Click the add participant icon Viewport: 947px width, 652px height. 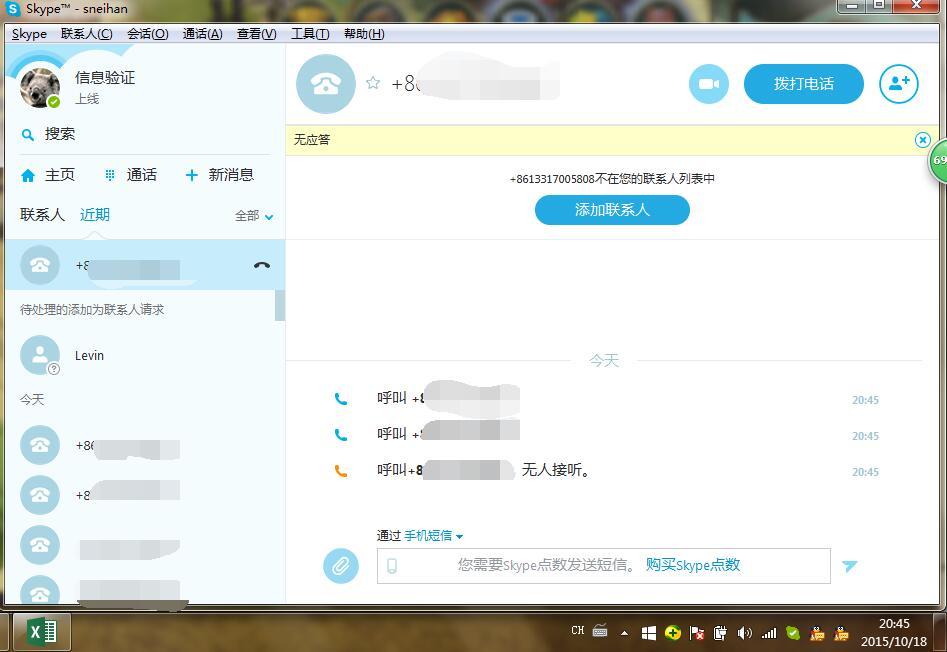(x=898, y=84)
